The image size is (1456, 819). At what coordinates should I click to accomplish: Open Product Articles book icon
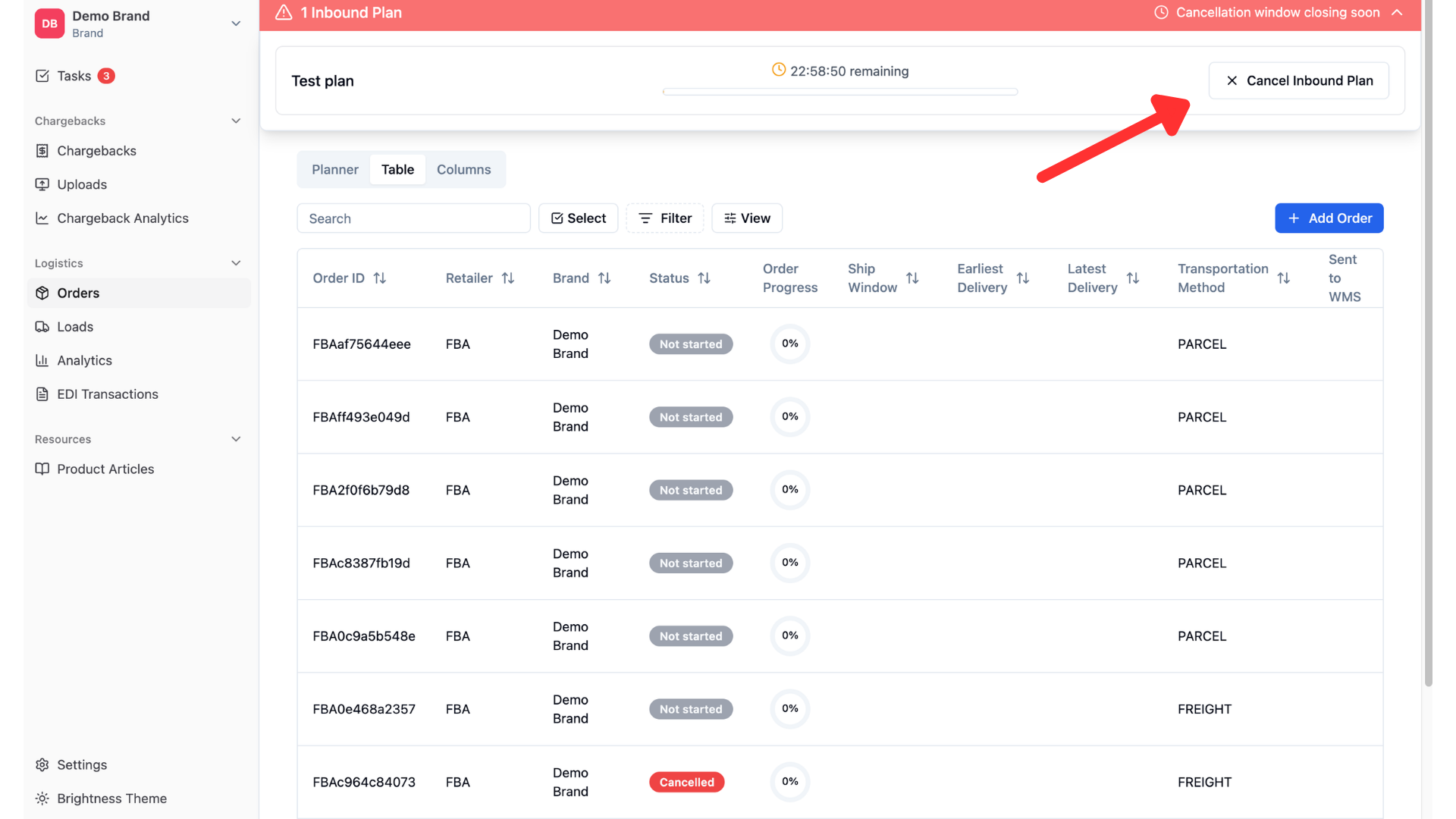click(42, 469)
